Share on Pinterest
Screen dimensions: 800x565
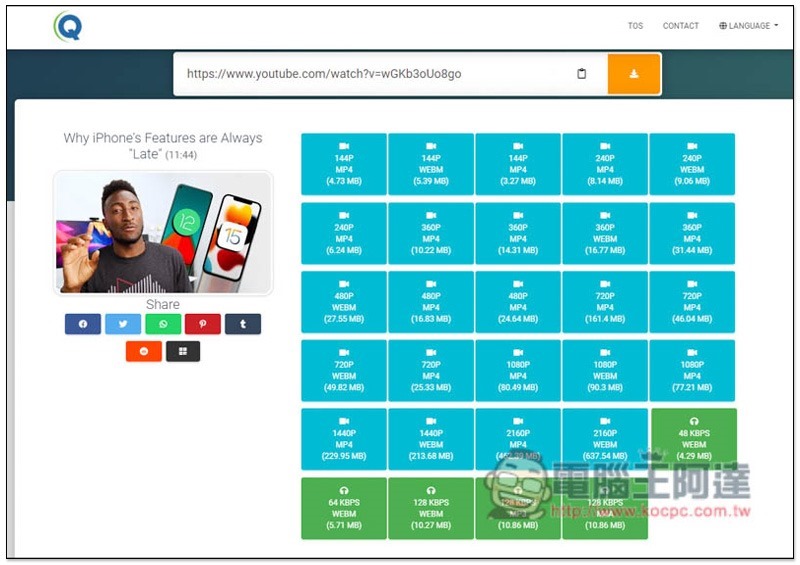(x=203, y=324)
